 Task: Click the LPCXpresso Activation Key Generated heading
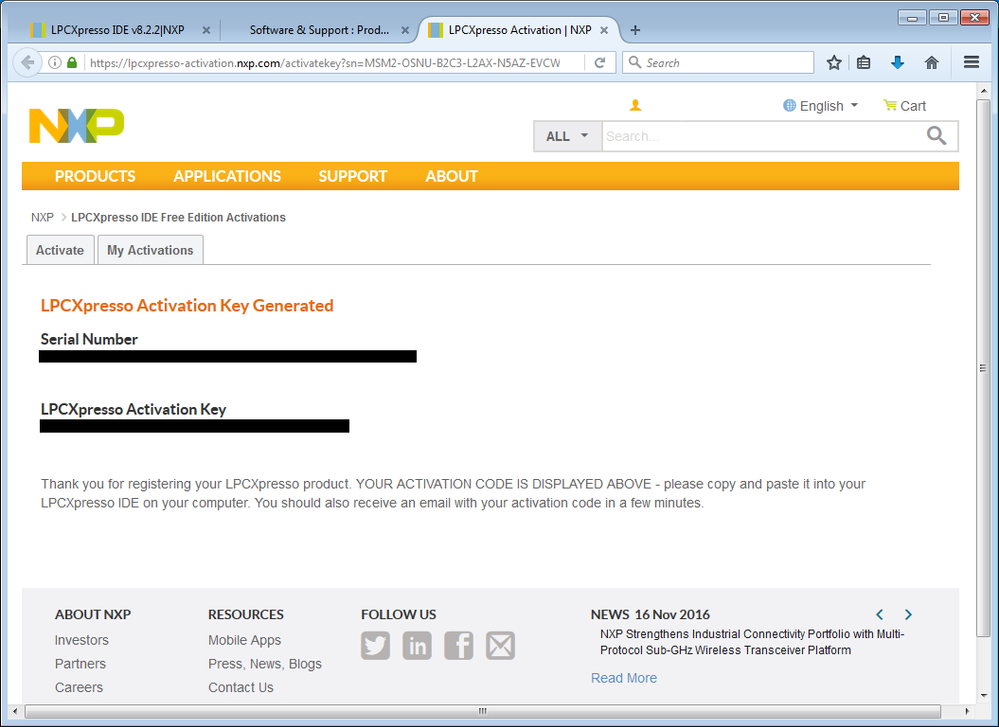pyautogui.click(x=187, y=306)
